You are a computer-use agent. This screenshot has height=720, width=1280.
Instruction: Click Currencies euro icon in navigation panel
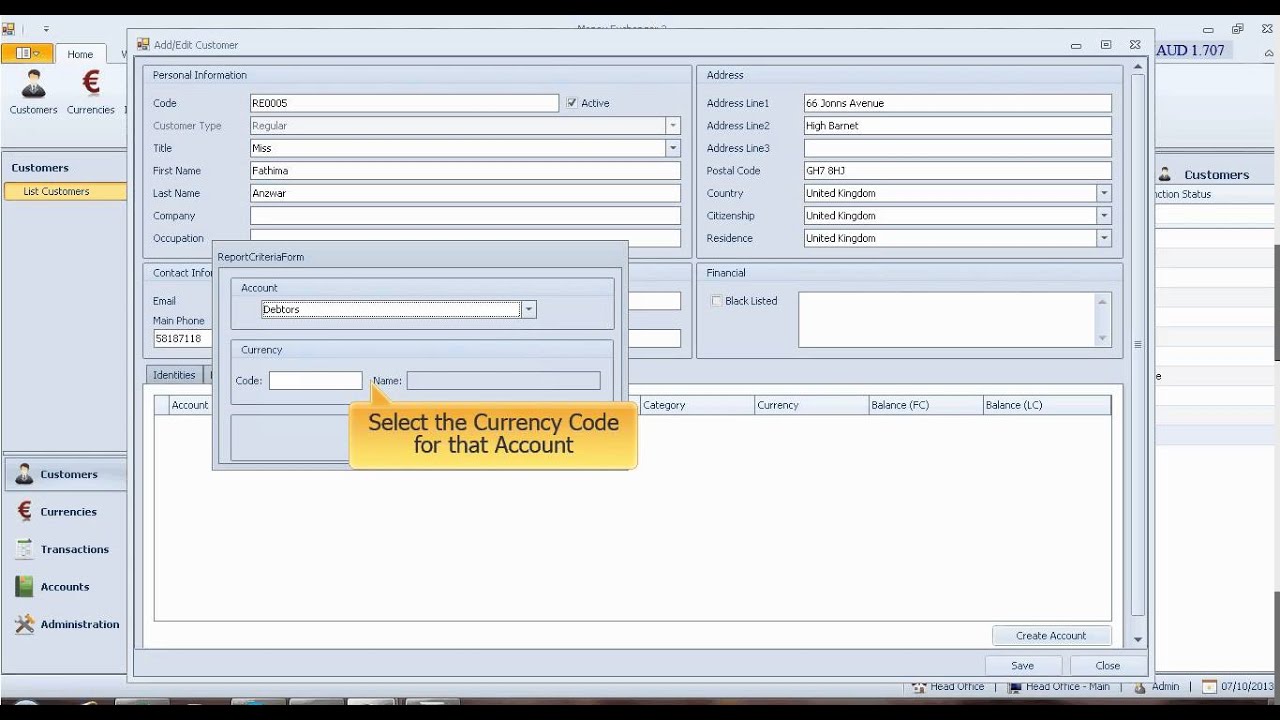(24, 511)
